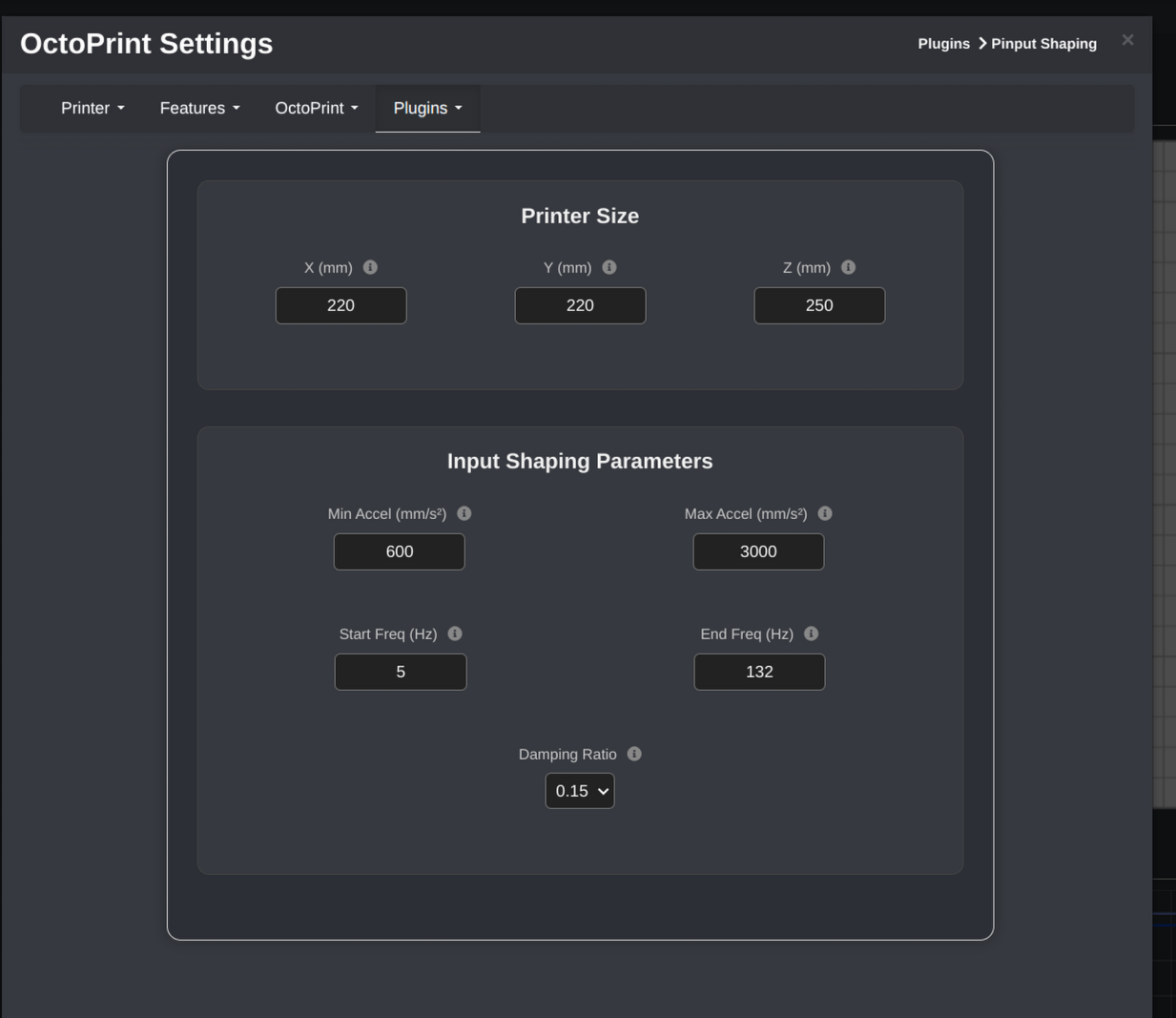Click the Start Freq (Hz) label
The height and width of the screenshot is (1018, 1176).
[x=388, y=634]
